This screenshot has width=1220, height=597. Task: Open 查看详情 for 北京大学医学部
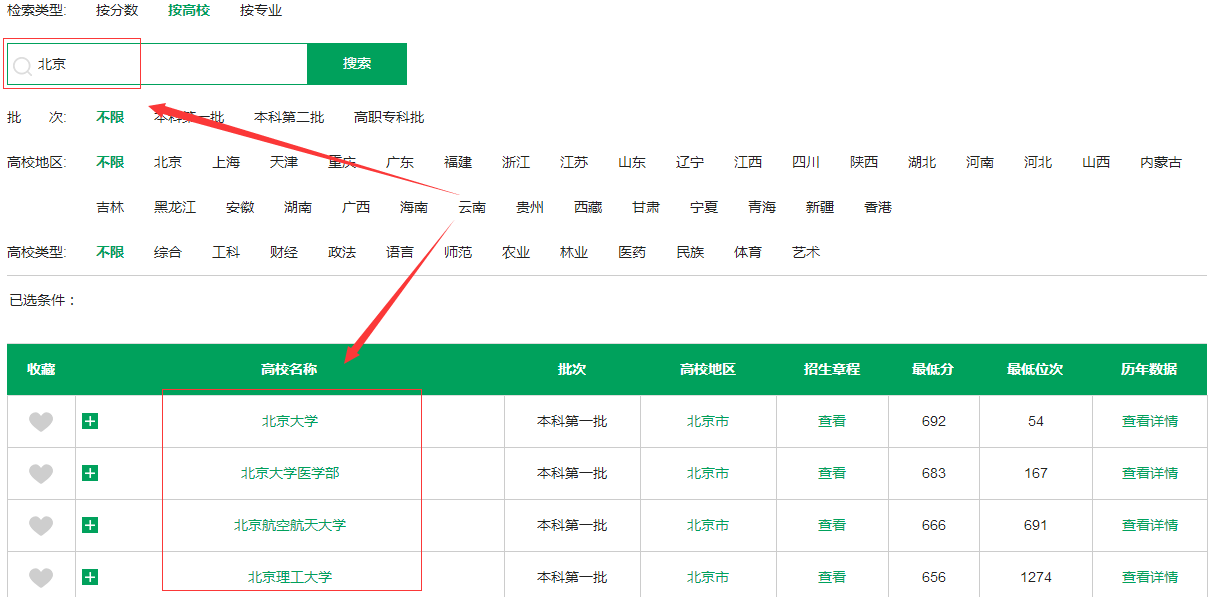tap(1150, 473)
